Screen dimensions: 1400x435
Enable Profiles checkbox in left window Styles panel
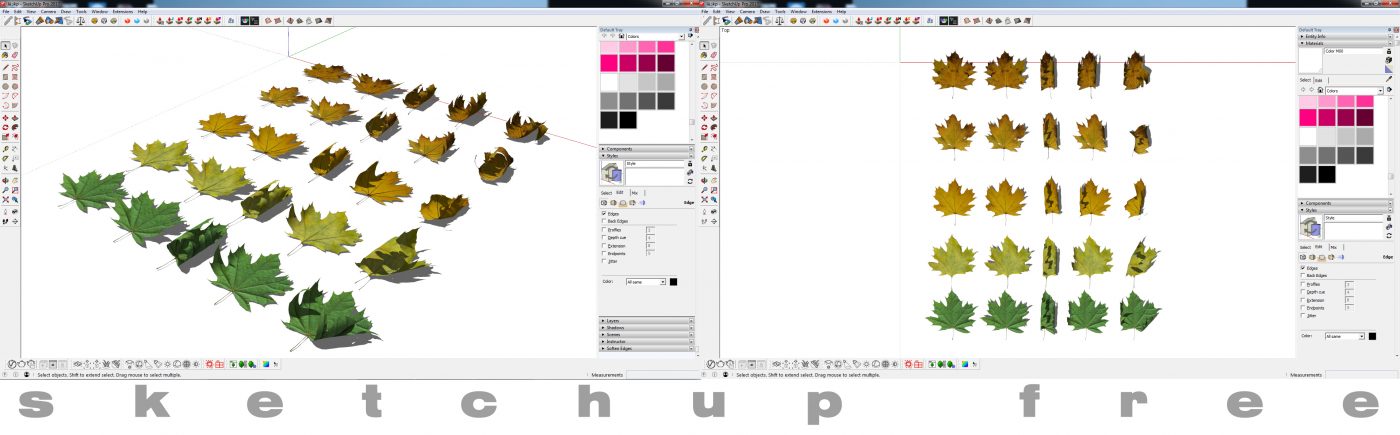(x=603, y=229)
